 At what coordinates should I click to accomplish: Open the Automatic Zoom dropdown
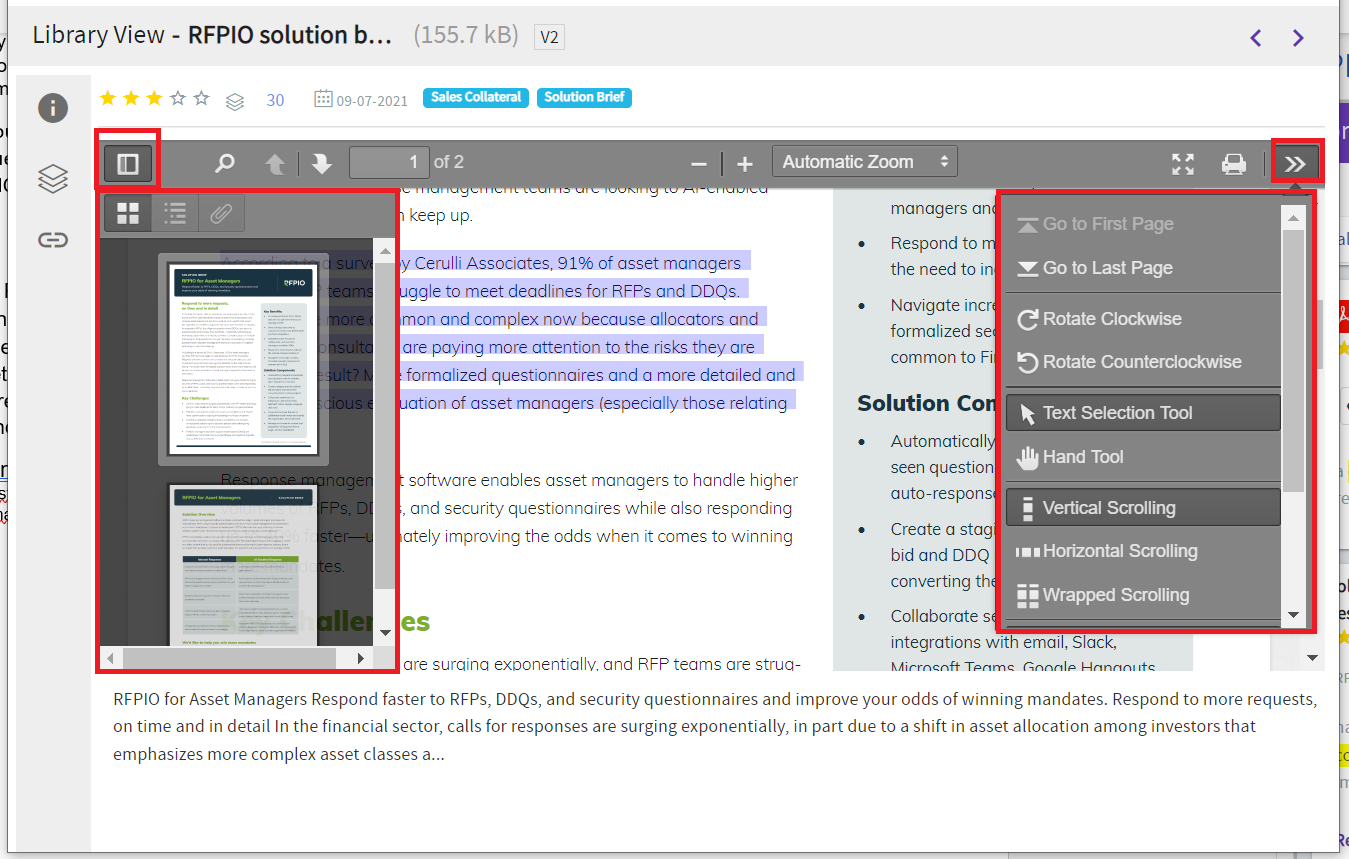point(865,162)
